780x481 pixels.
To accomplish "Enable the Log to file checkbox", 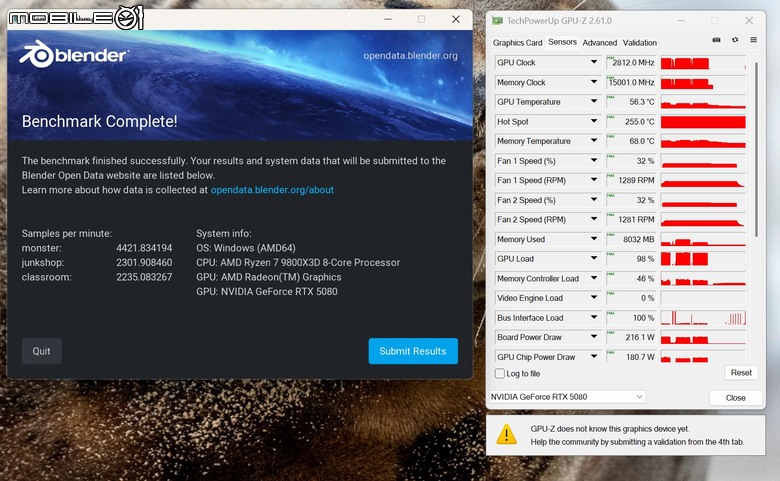I will (500, 373).
